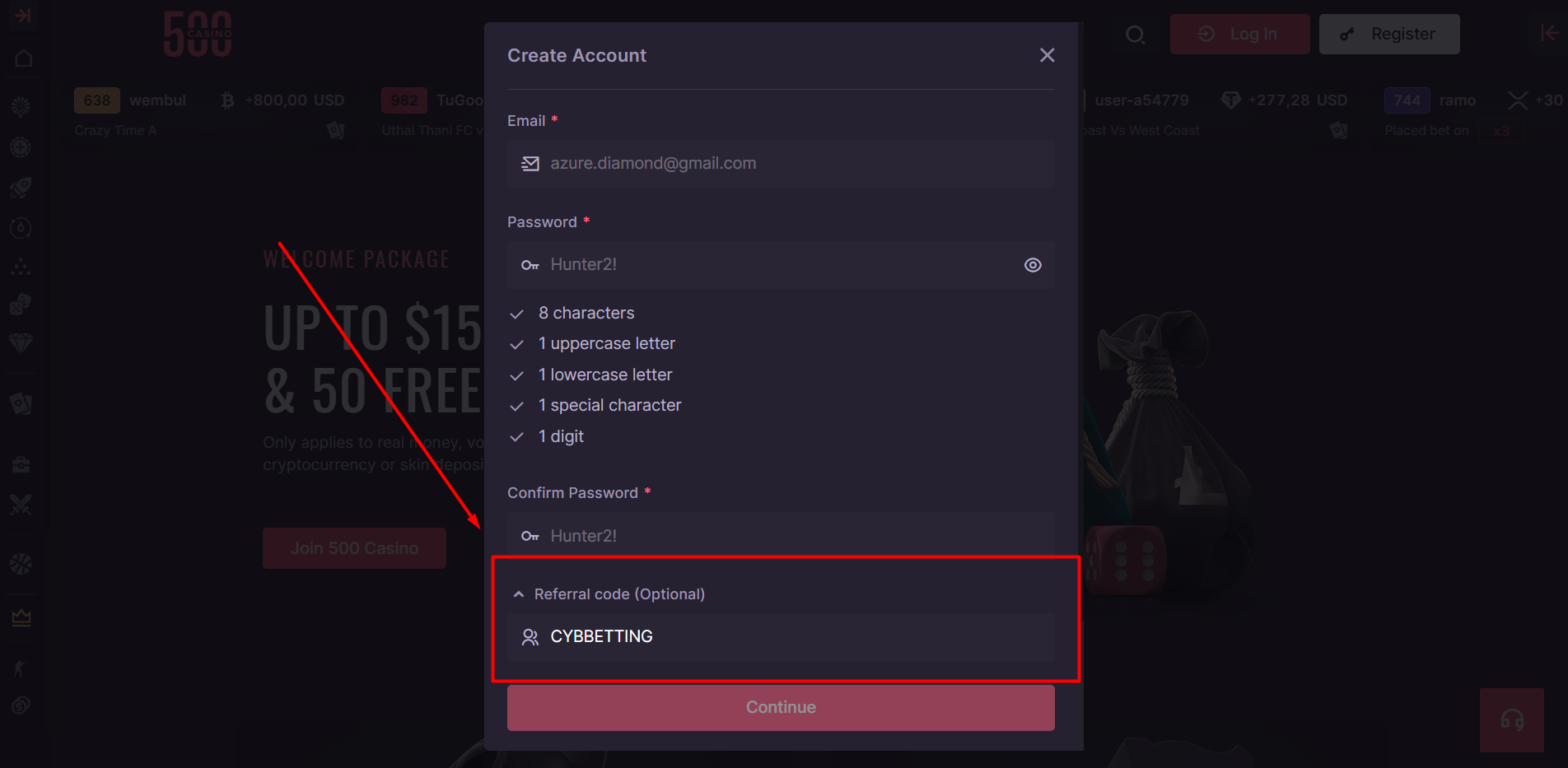Screen dimensions: 1568x768
Task: Click the home icon in the sidebar
Action: 23,58
